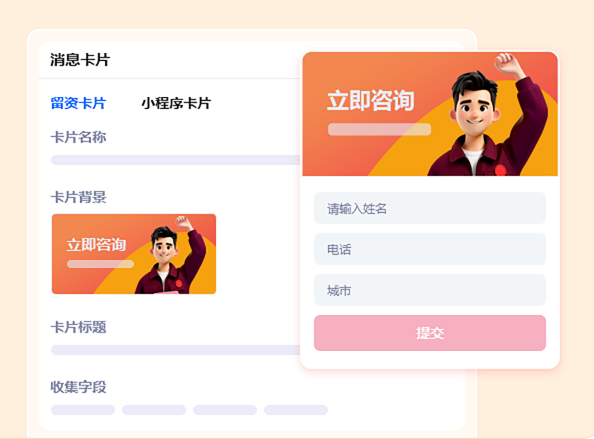This screenshot has width=594, height=439.
Task: Select the fourth 收集字段 pill
Action: [x=296, y=410]
